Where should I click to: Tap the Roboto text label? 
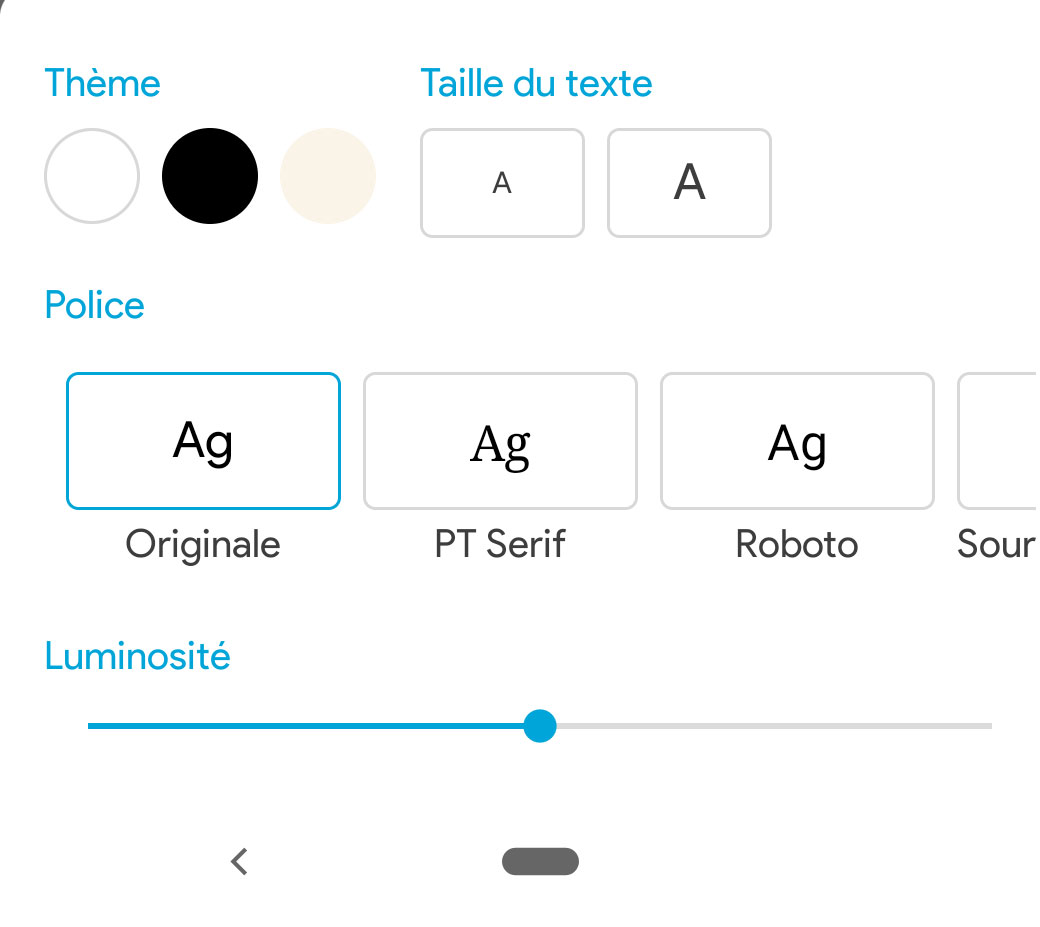coord(797,545)
